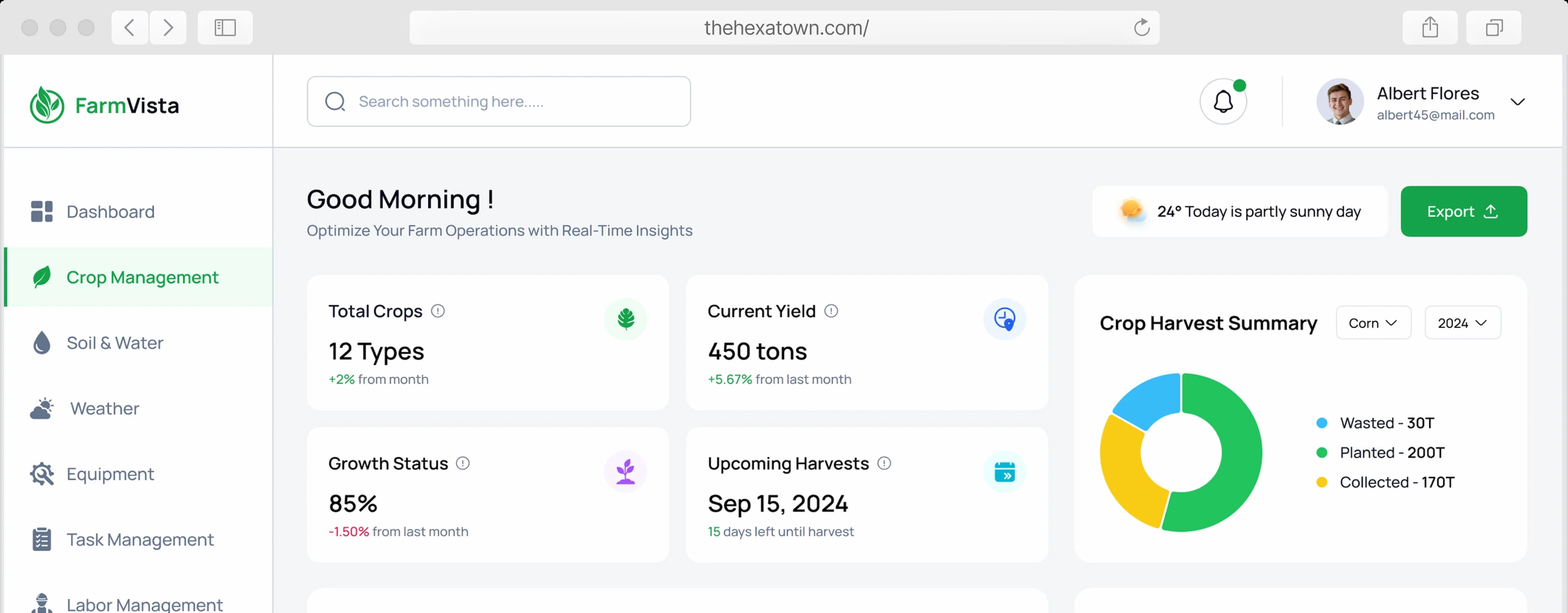1568x613 pixels.
Task: Expand the Albert Flores account menu
Action: click(1517, 102)
